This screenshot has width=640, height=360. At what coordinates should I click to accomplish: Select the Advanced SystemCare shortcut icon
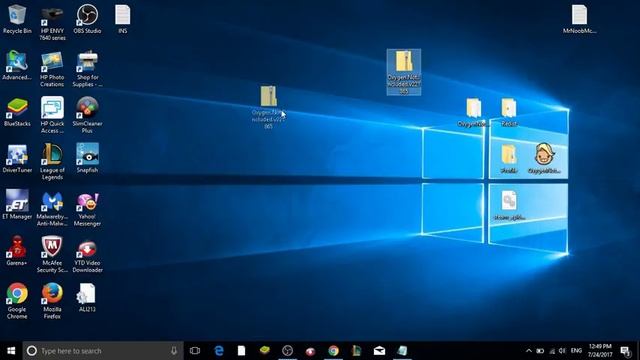click(17, 65)
